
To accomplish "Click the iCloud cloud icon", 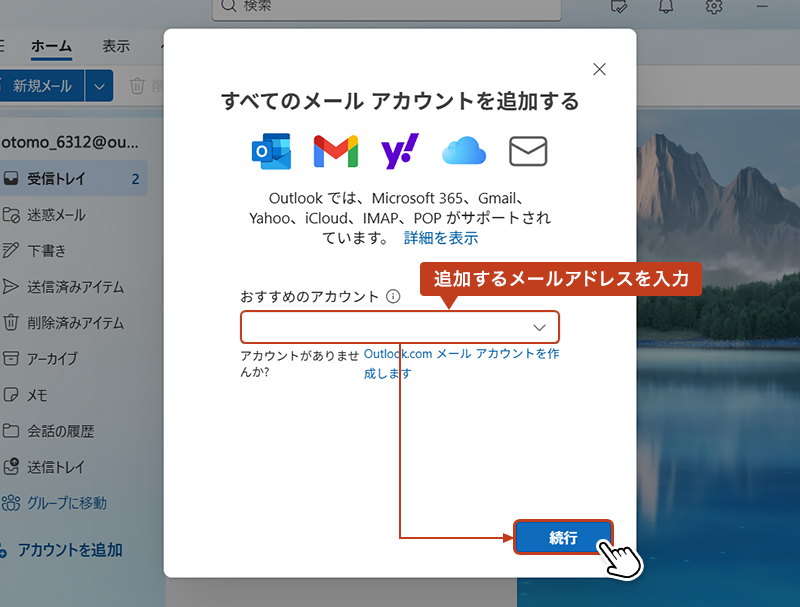I will point(464,151).
